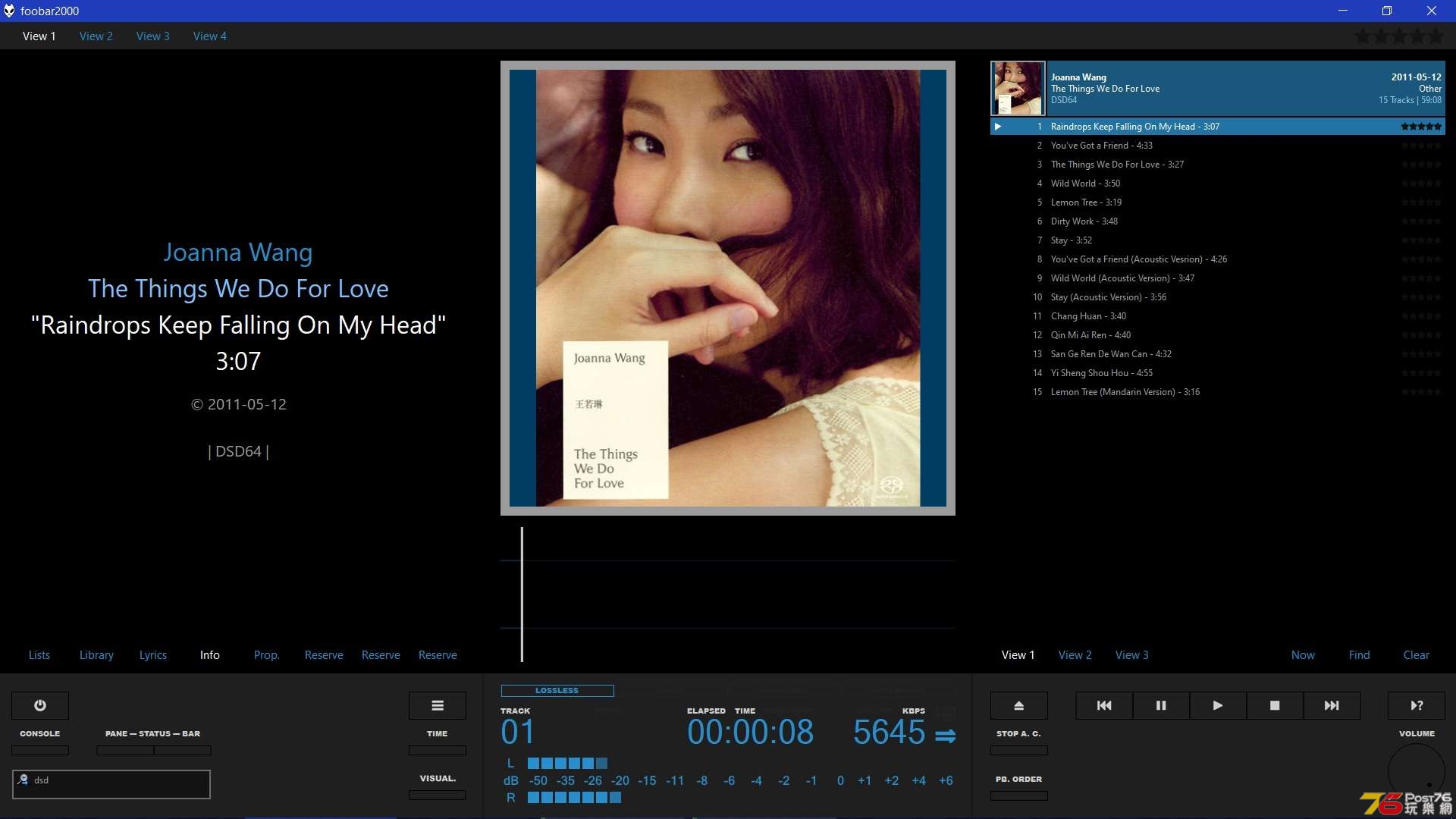
Task: Click the double-arrow icon next to 5645 kbps
Action: point(945,736)
